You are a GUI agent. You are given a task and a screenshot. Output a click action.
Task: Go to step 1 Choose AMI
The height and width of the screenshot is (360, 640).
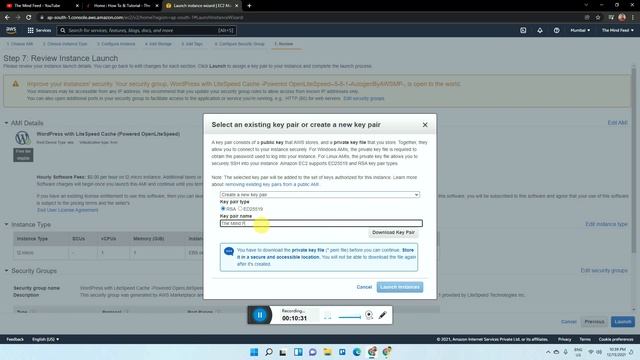(20, 44)
